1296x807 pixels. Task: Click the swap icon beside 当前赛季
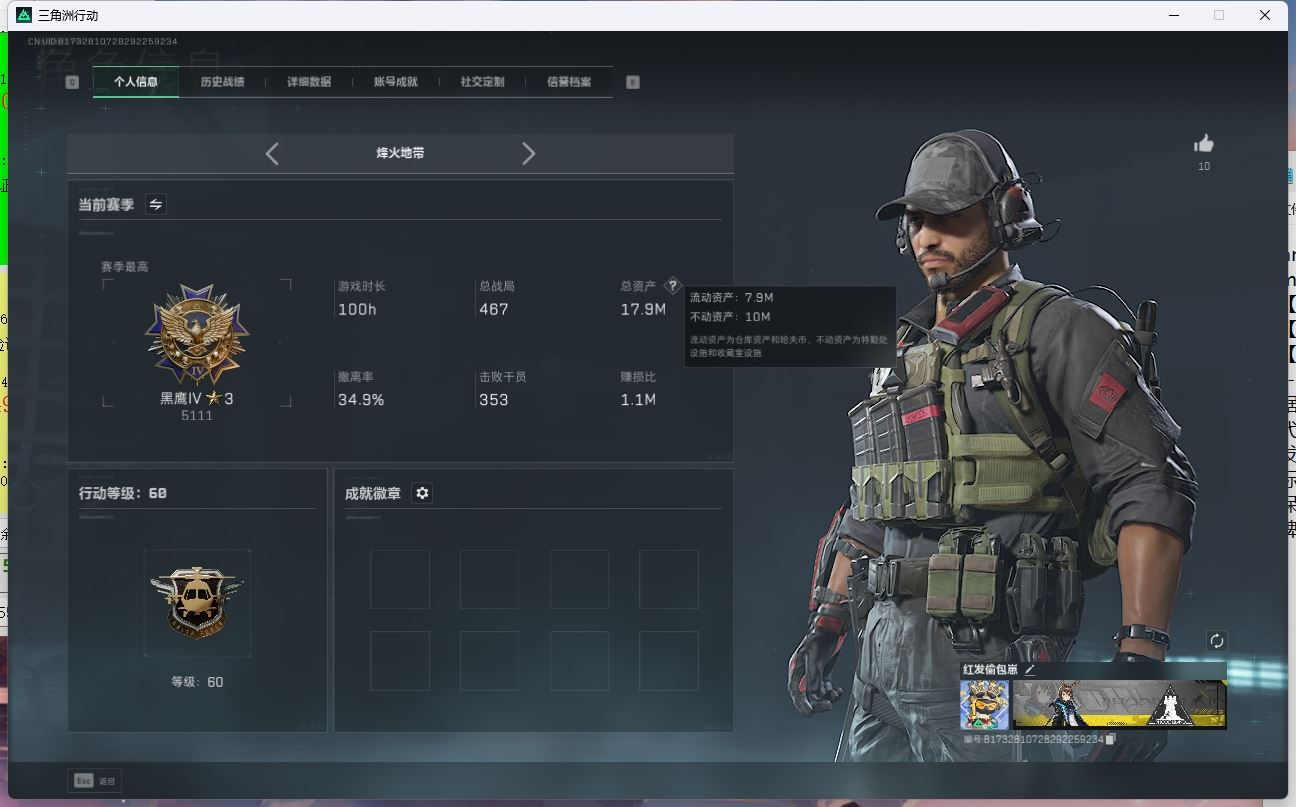(x=156, y=204)
